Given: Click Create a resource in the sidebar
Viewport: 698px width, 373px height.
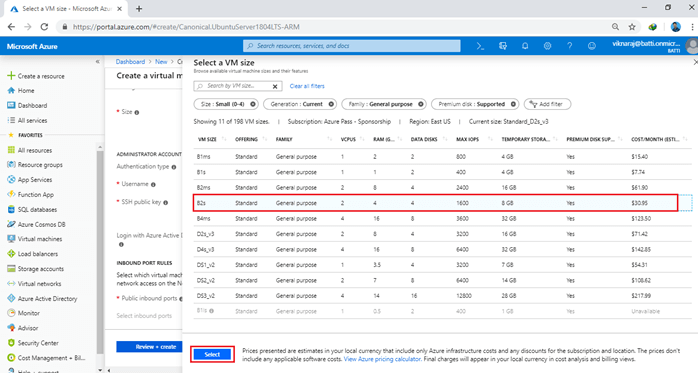Looking at the screenshot, I should click(36, 76).
